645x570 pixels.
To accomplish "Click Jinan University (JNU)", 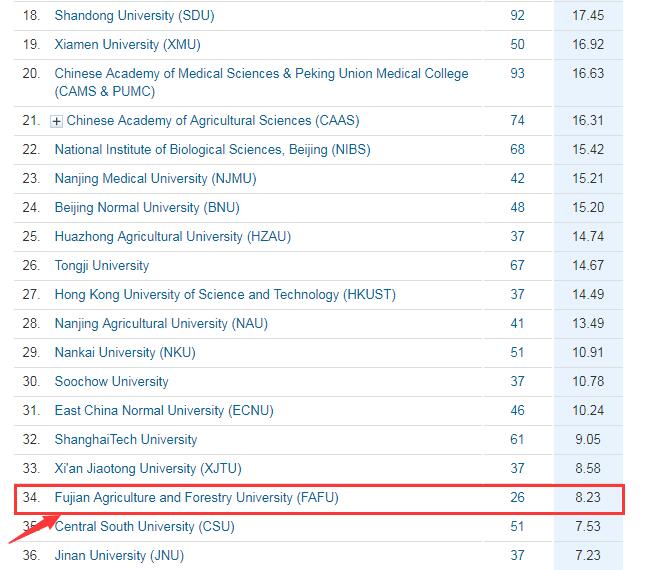I will click(119, 556).
